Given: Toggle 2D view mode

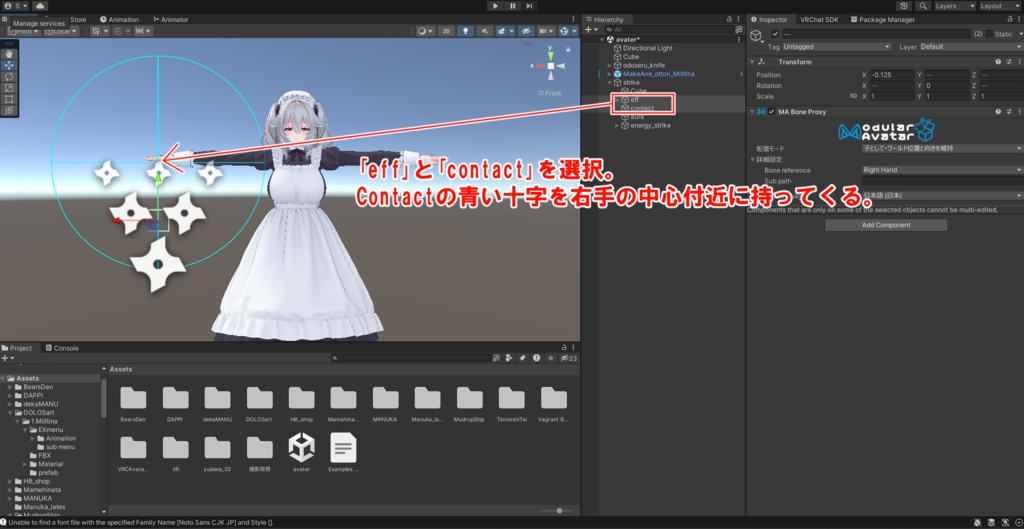Looking at the screenshot, I should click(446, 31).
